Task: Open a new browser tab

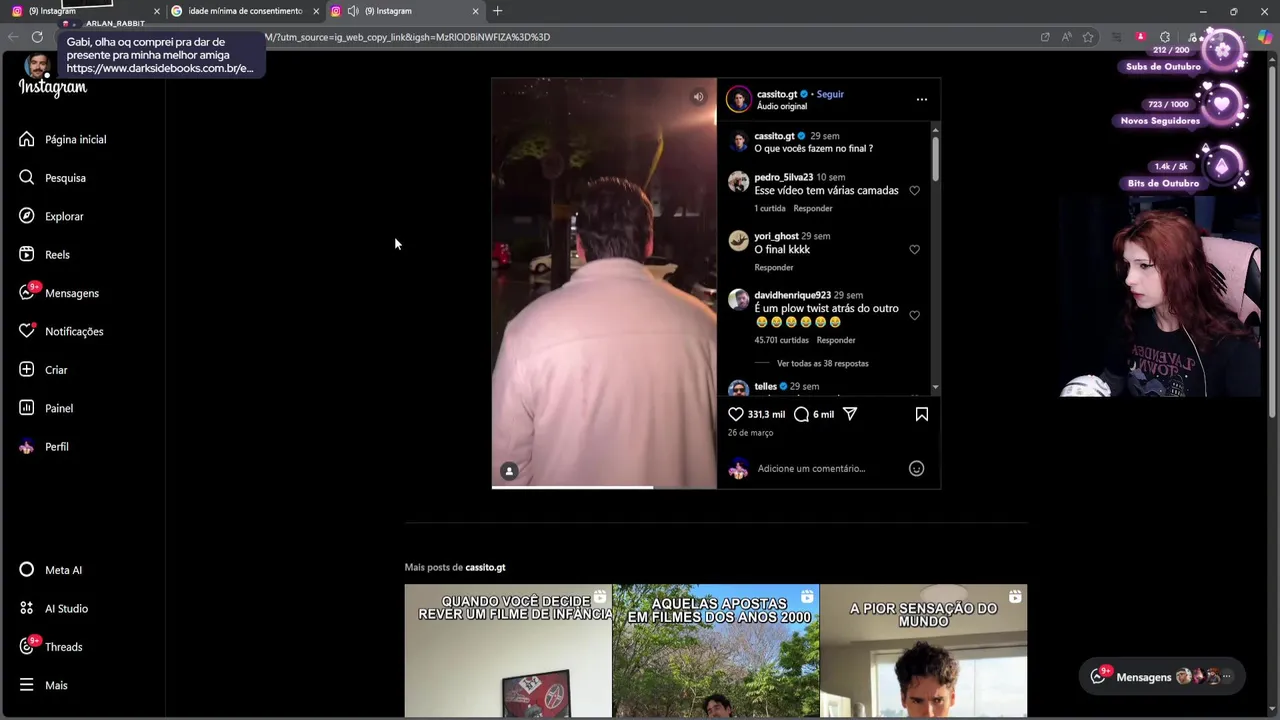Action: point(498,11)
